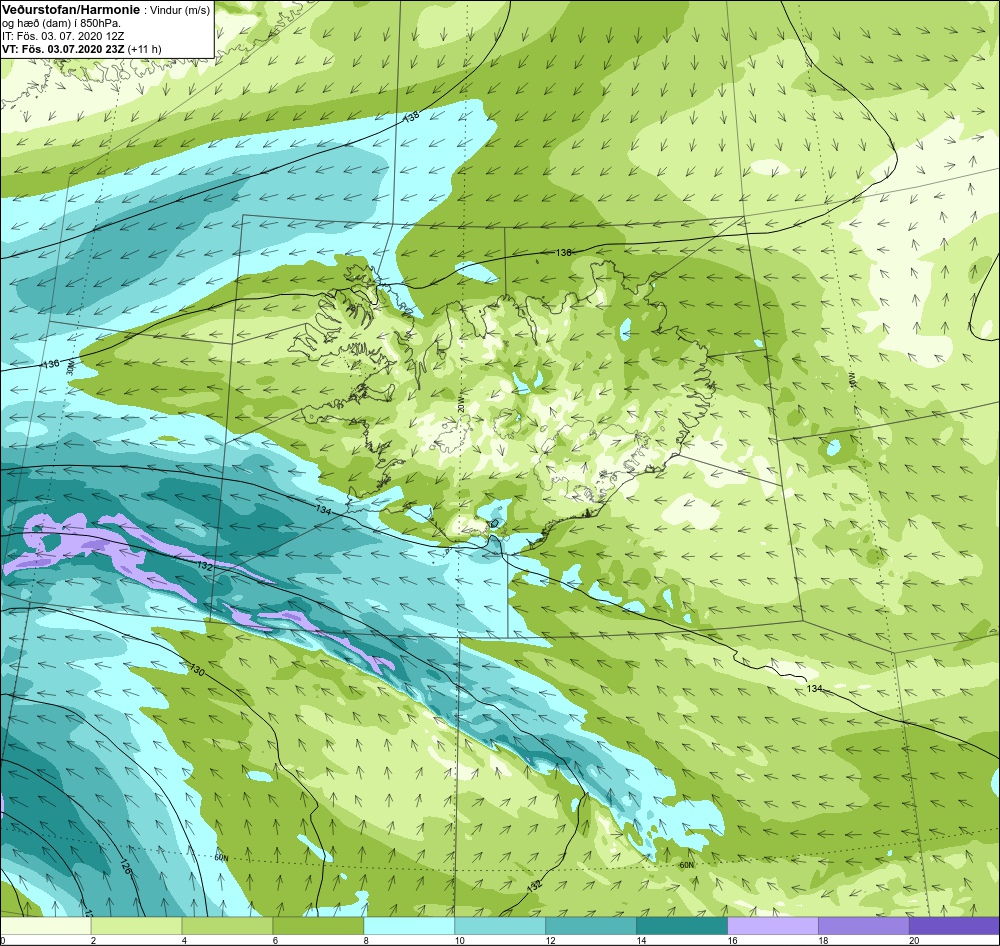Image resolution: width=1000 pixels, height=946 pixels.
Task: Click the "138" contour label
Action: 412,117
